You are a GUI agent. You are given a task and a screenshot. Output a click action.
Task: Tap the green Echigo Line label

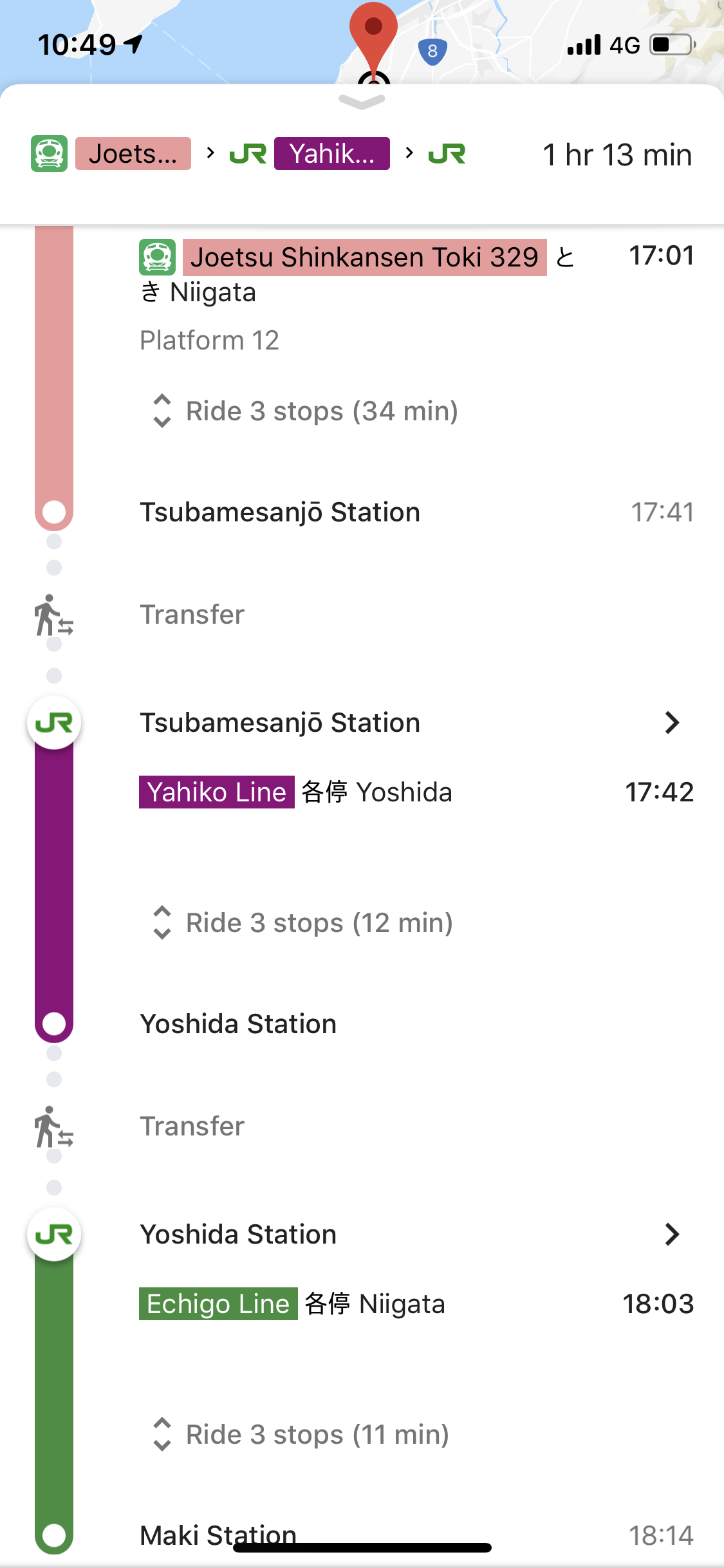(x=218, y=1303)
